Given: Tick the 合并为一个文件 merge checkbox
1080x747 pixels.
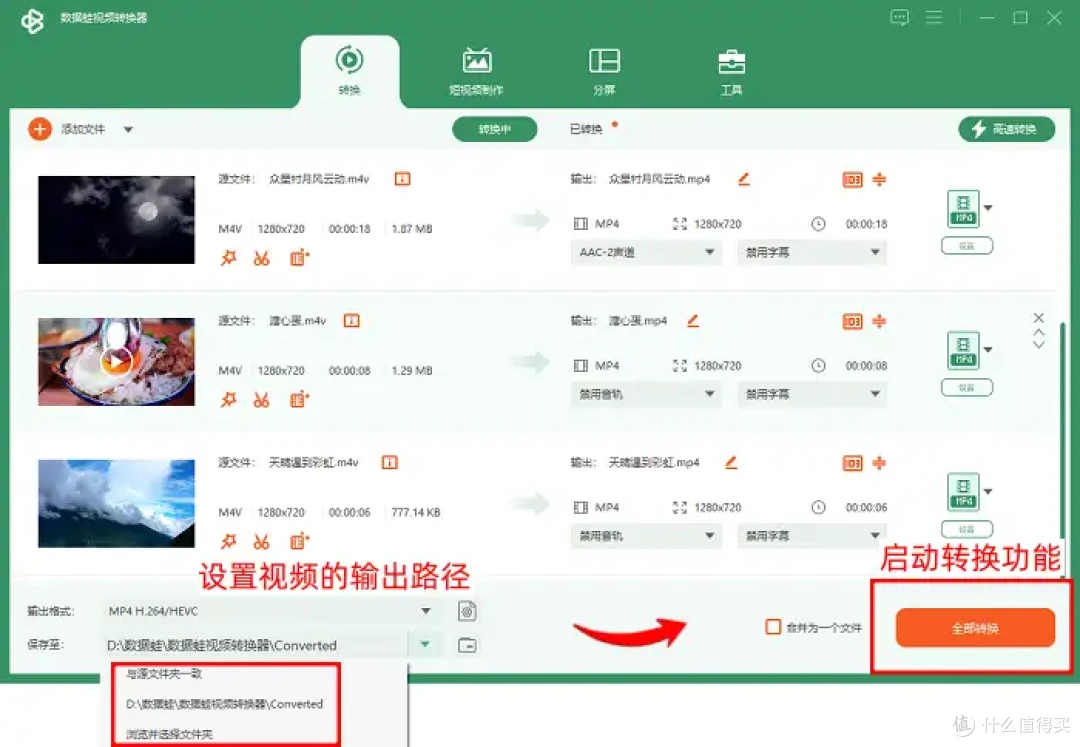Looking at the screenshot, I should [x=773, y=627].
